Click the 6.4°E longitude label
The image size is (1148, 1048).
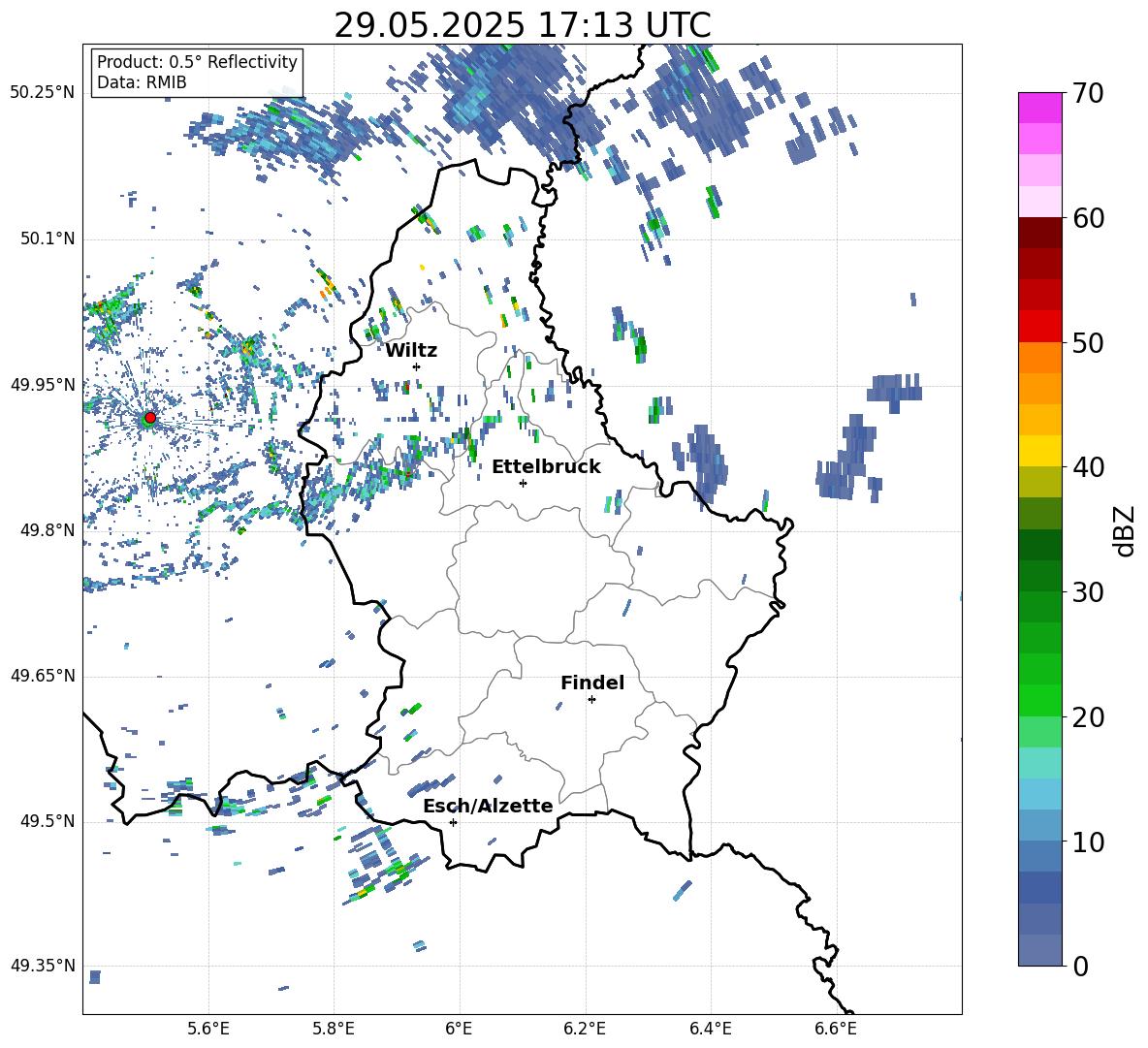pos(710,1029)
